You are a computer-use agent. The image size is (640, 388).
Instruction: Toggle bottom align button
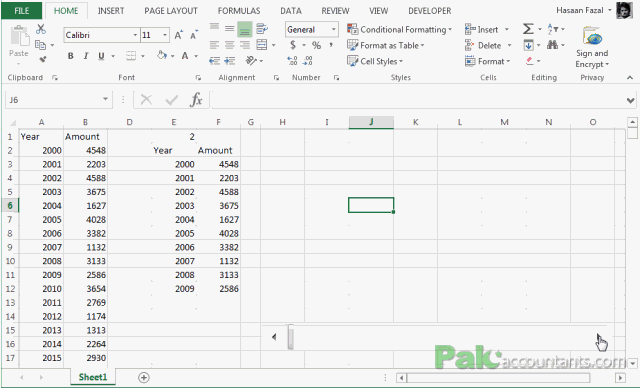coord(244,29)
